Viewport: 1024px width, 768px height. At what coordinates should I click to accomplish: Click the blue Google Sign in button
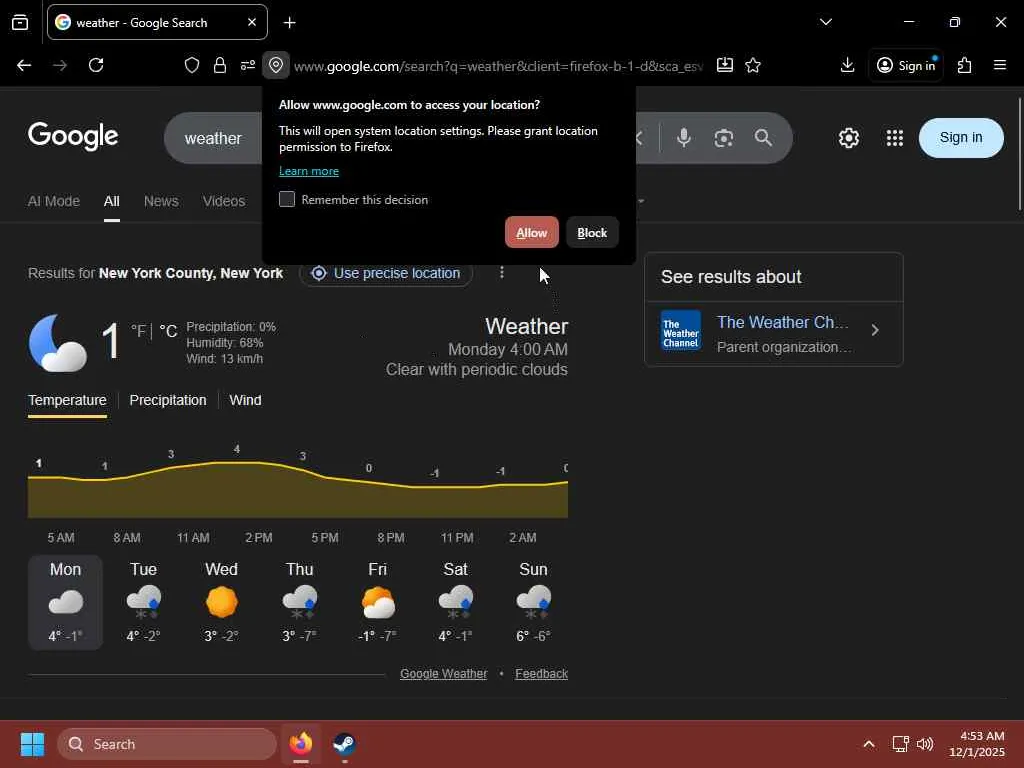click(x=961, y=138)
